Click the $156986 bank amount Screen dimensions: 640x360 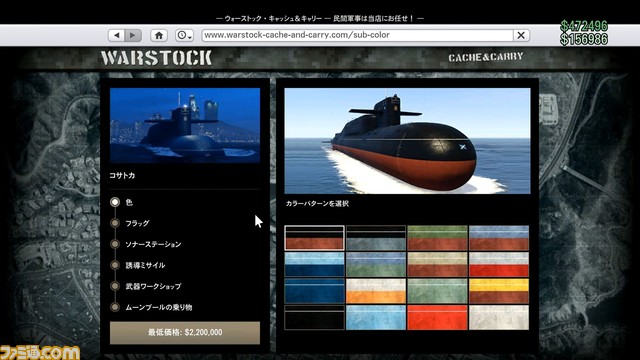point(584,39)
